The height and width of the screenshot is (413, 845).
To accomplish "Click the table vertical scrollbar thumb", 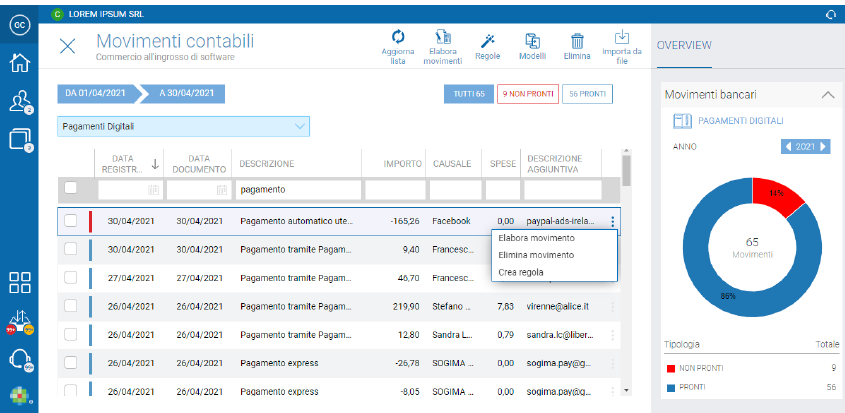I will pos(626,170).
